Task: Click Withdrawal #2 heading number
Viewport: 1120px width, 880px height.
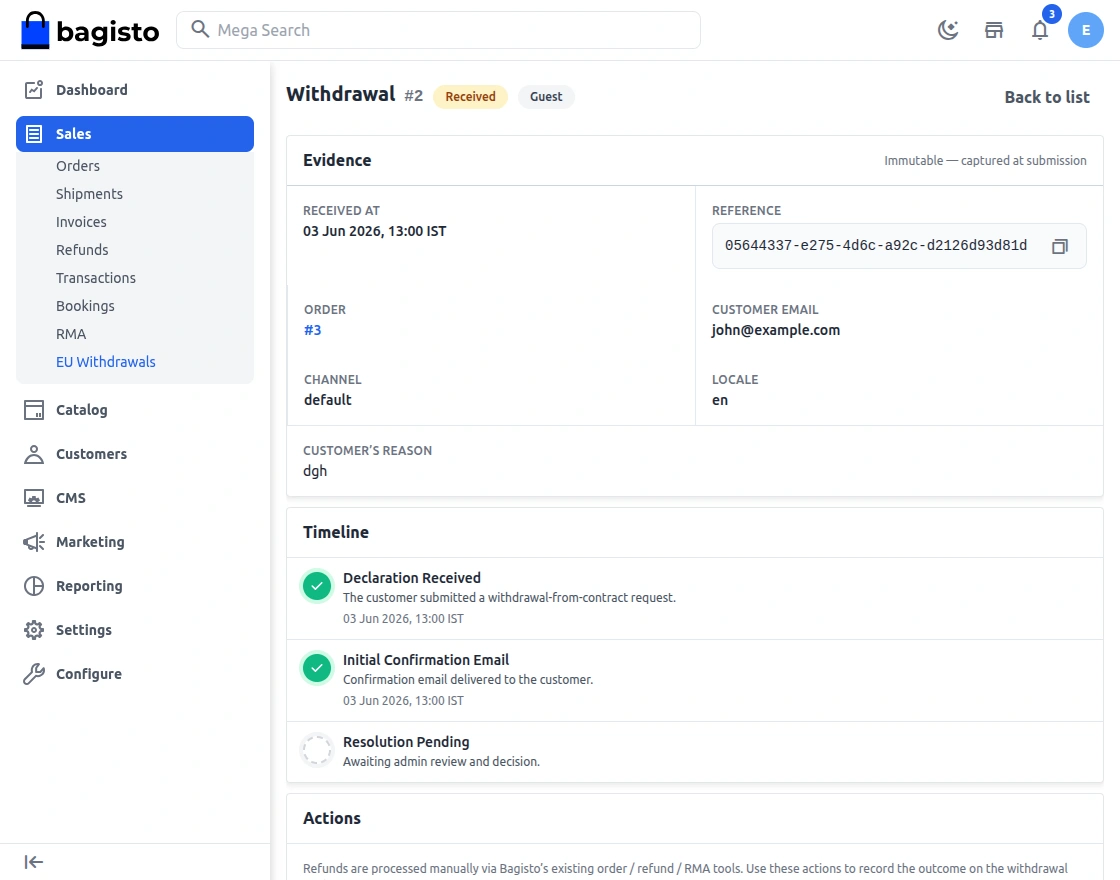Action: click(x=414, y=96)
